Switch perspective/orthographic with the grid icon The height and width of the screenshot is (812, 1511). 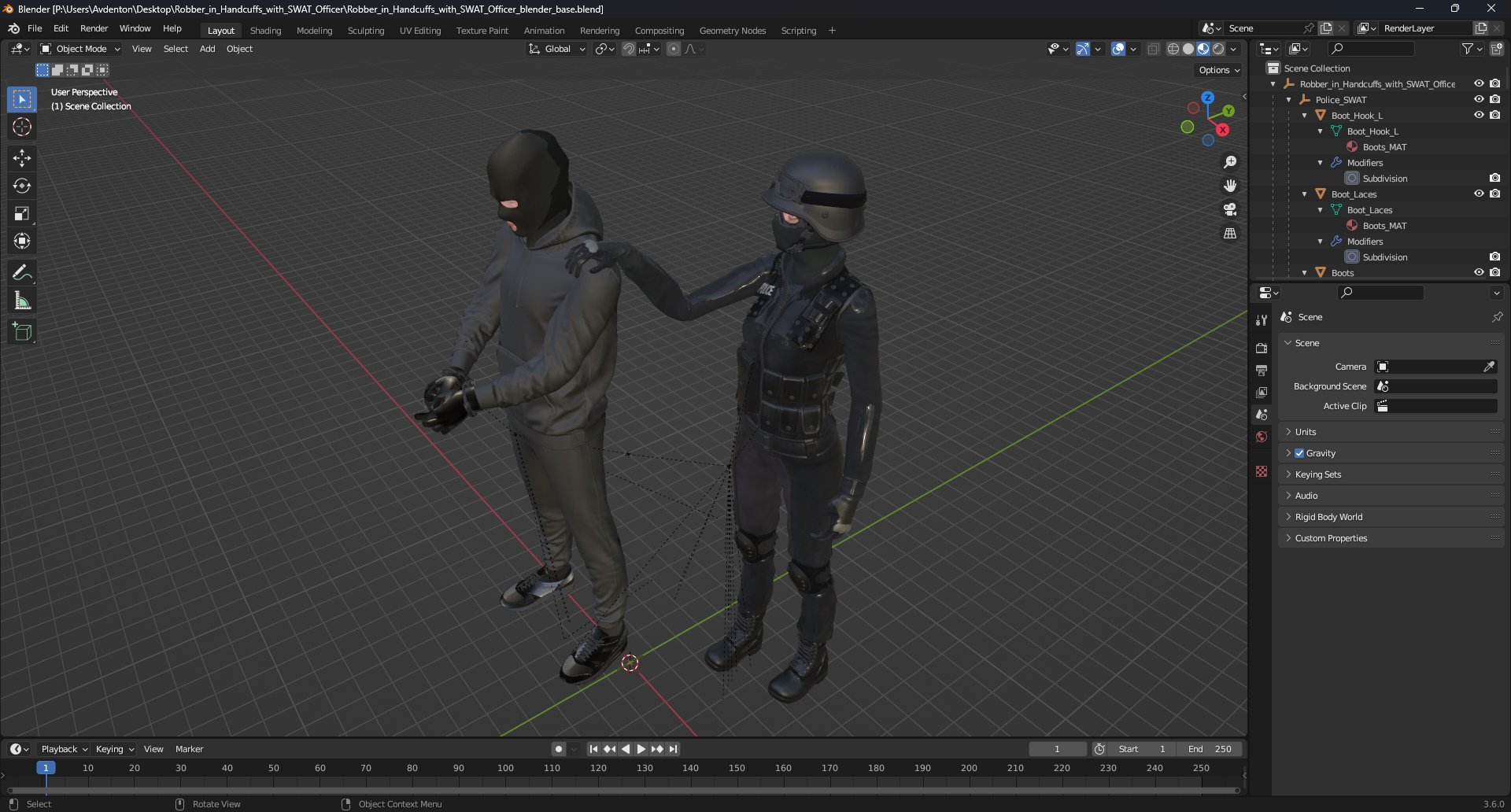(1230, 234)
